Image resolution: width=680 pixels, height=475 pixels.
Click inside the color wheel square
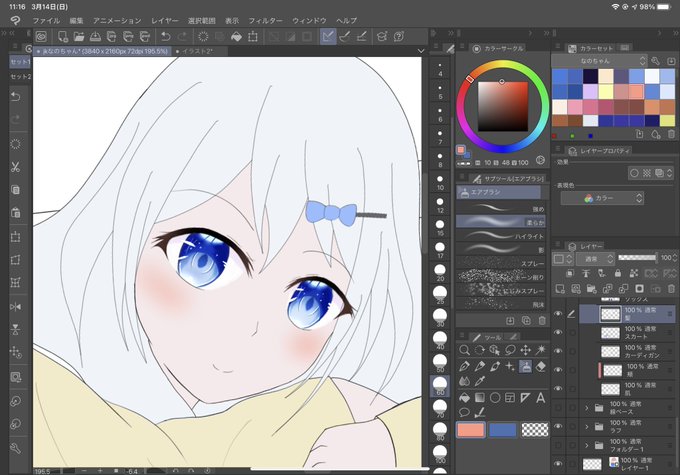tap(503, 106)
